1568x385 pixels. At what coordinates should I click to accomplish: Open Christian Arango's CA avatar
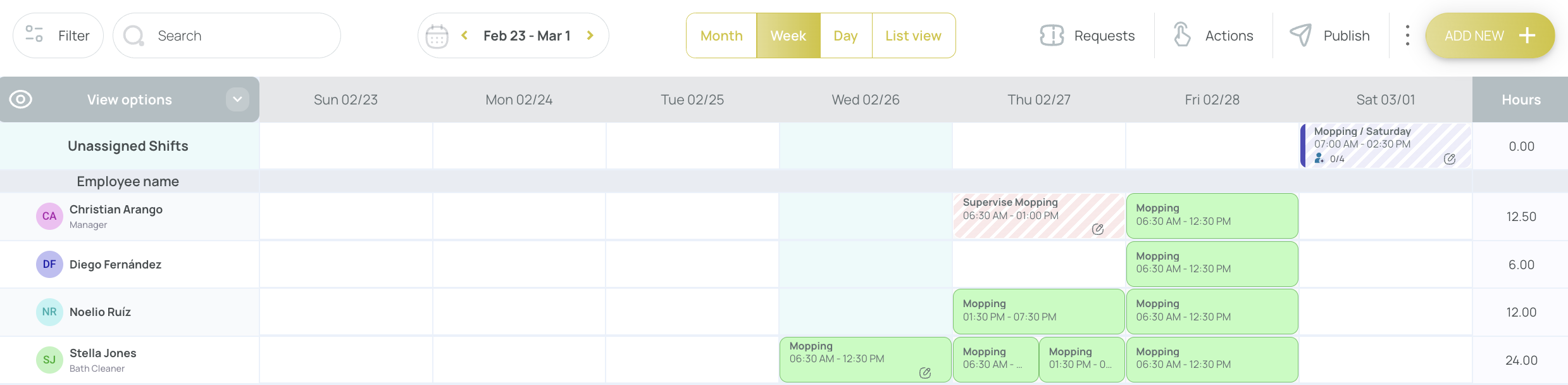pyautogui.click(x=49, y=216)
